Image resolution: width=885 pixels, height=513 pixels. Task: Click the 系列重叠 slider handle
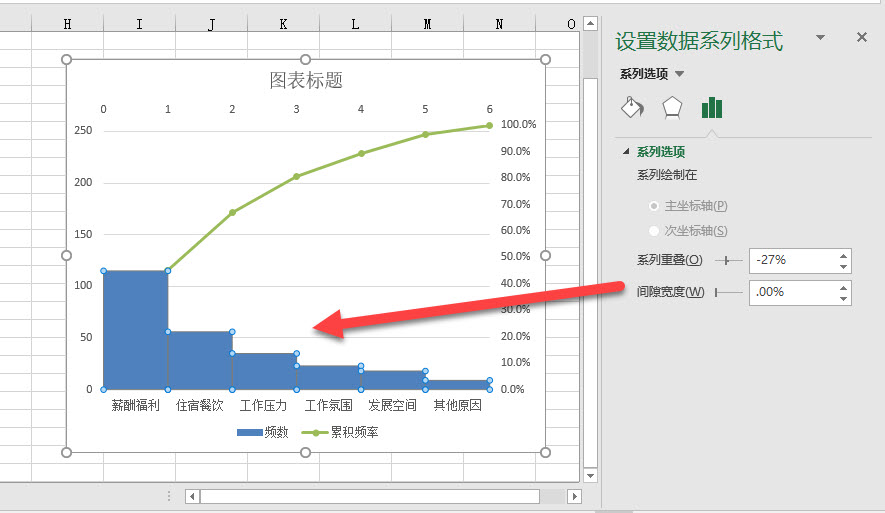click(x=726, y=261)
